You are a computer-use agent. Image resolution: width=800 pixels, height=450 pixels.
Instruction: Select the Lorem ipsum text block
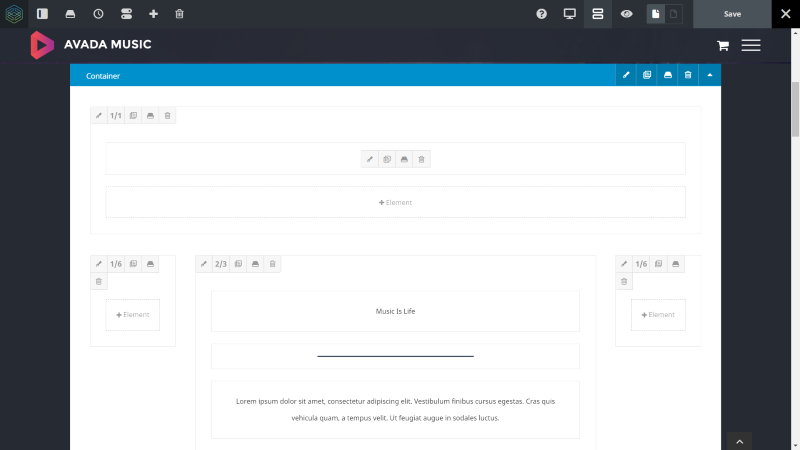tap(395, 410)
